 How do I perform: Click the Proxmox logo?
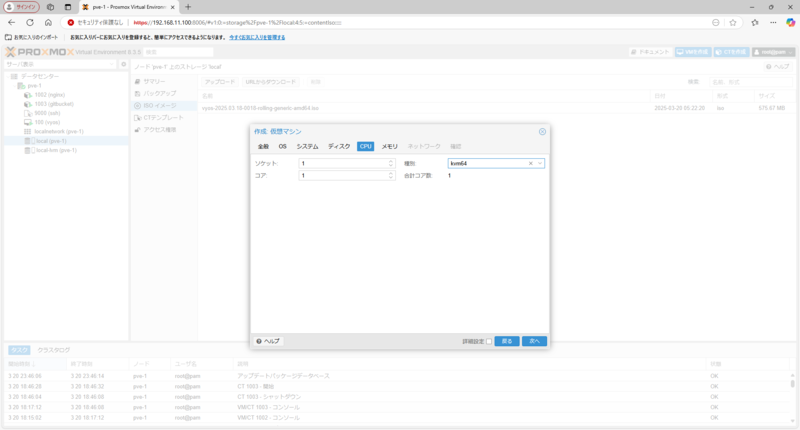pyautogui.click(x=39, y=52)
